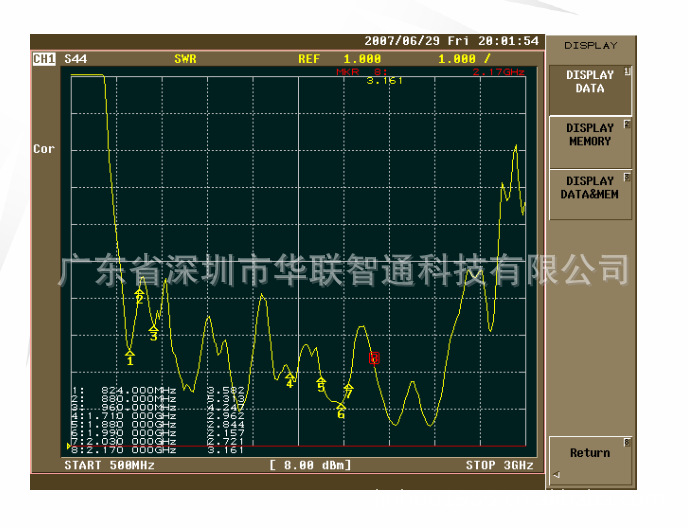Pick marker 5 on the yellow trace

321,383
